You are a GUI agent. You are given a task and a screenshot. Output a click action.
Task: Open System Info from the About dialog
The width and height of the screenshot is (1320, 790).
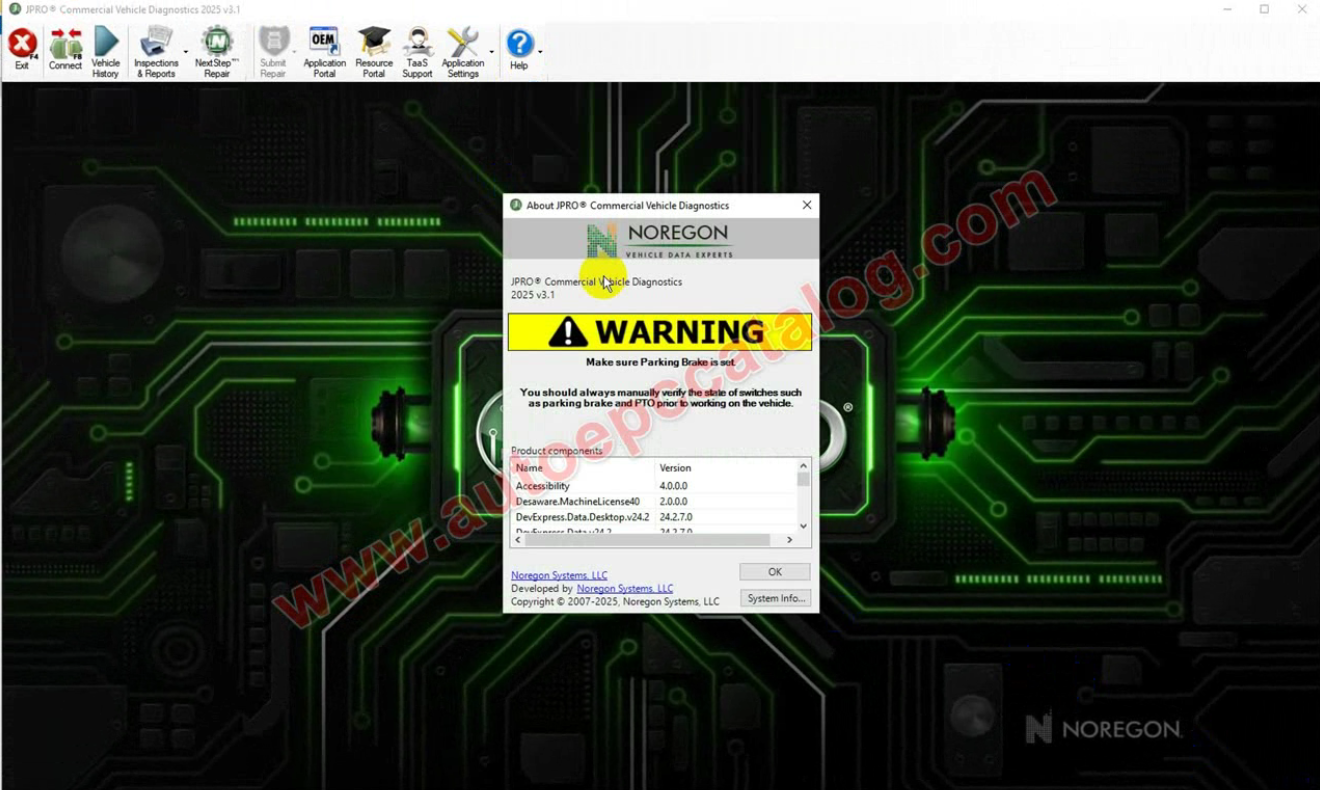(x=775, y=598)
